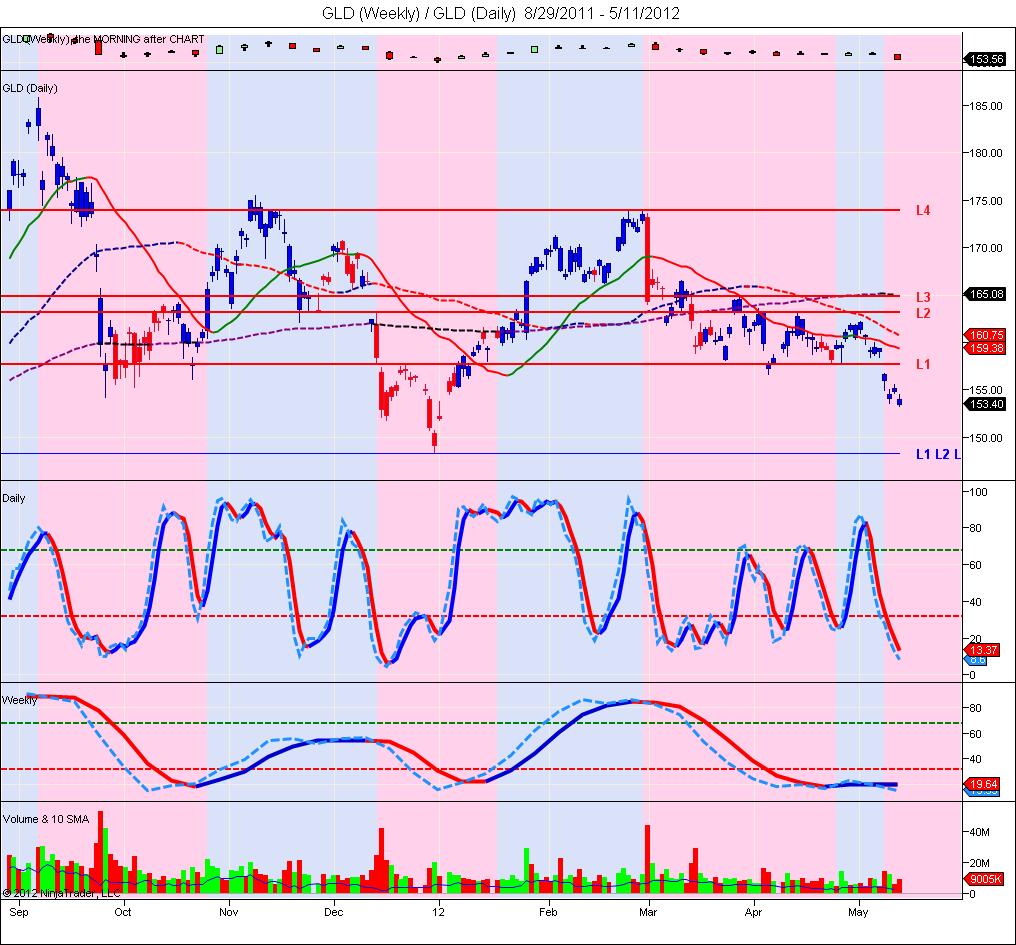Click the 40M volume axis label

pos(980,832)
